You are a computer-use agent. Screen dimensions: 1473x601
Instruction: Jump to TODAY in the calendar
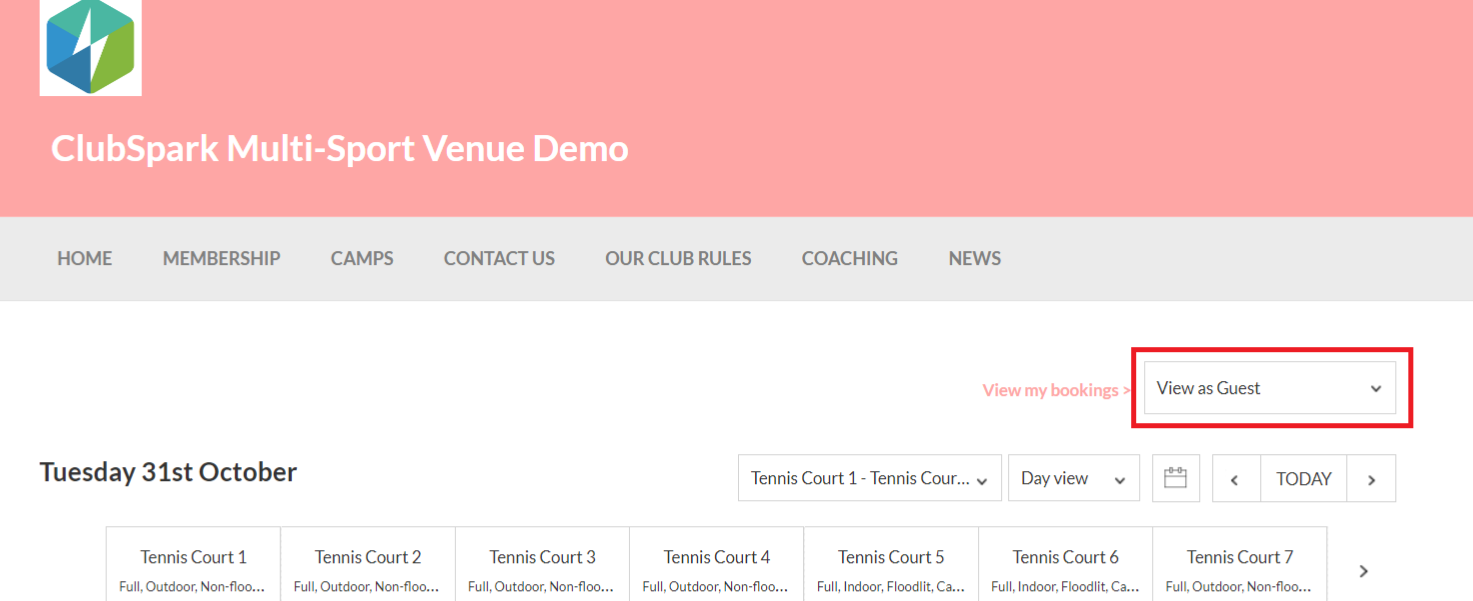coord(1304,478)
